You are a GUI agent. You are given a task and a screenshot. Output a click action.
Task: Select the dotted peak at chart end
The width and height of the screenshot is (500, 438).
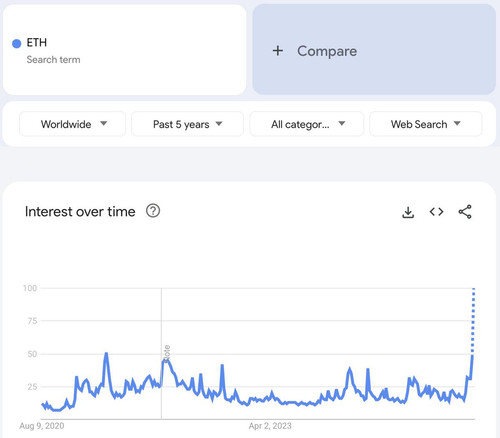tap(473, 320)
